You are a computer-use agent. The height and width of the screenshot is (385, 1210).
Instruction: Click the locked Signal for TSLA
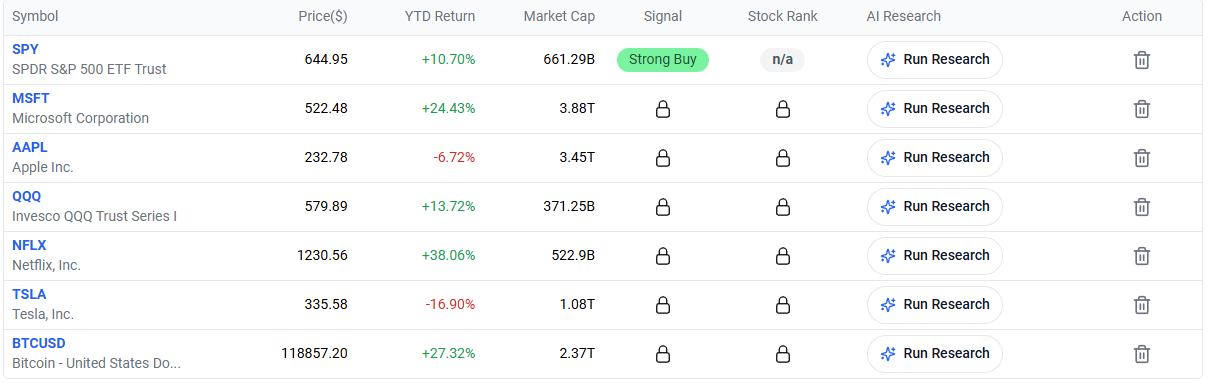point(662,305)
